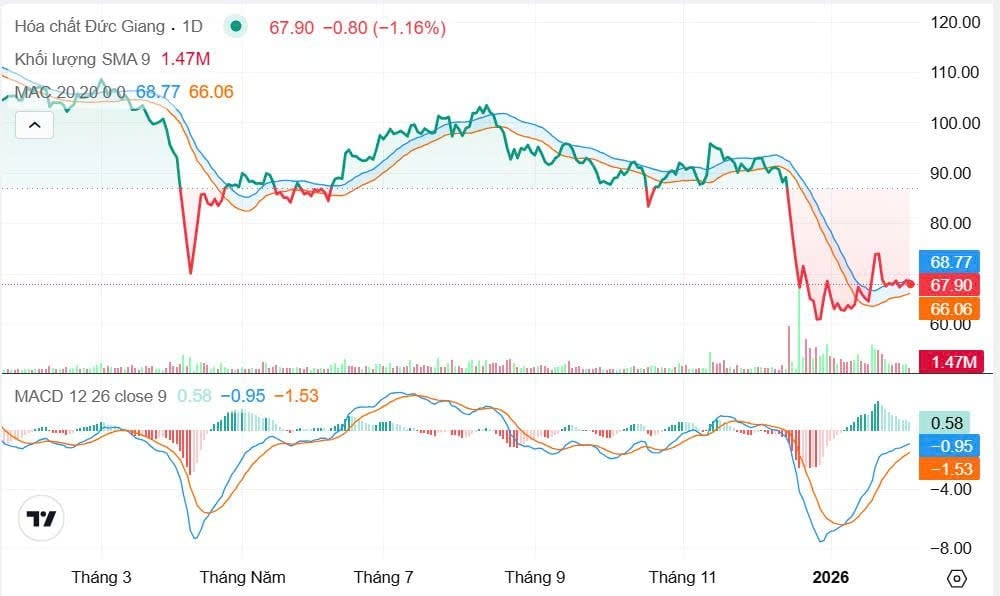The width and height of the screenshot is (1000, 596).
Task: Click the blue 68.77 price axis label
Action: [950, 262]
